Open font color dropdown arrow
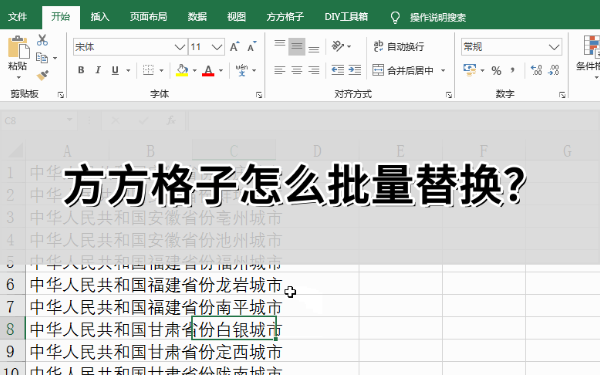Image resolution: width=600 pixels, height=375 pixels. tap(221, 70)
